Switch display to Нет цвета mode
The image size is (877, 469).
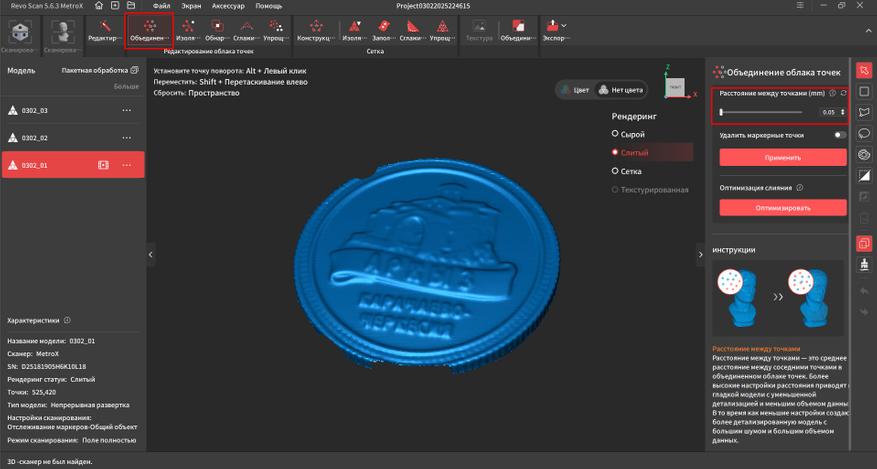(621, 90)
